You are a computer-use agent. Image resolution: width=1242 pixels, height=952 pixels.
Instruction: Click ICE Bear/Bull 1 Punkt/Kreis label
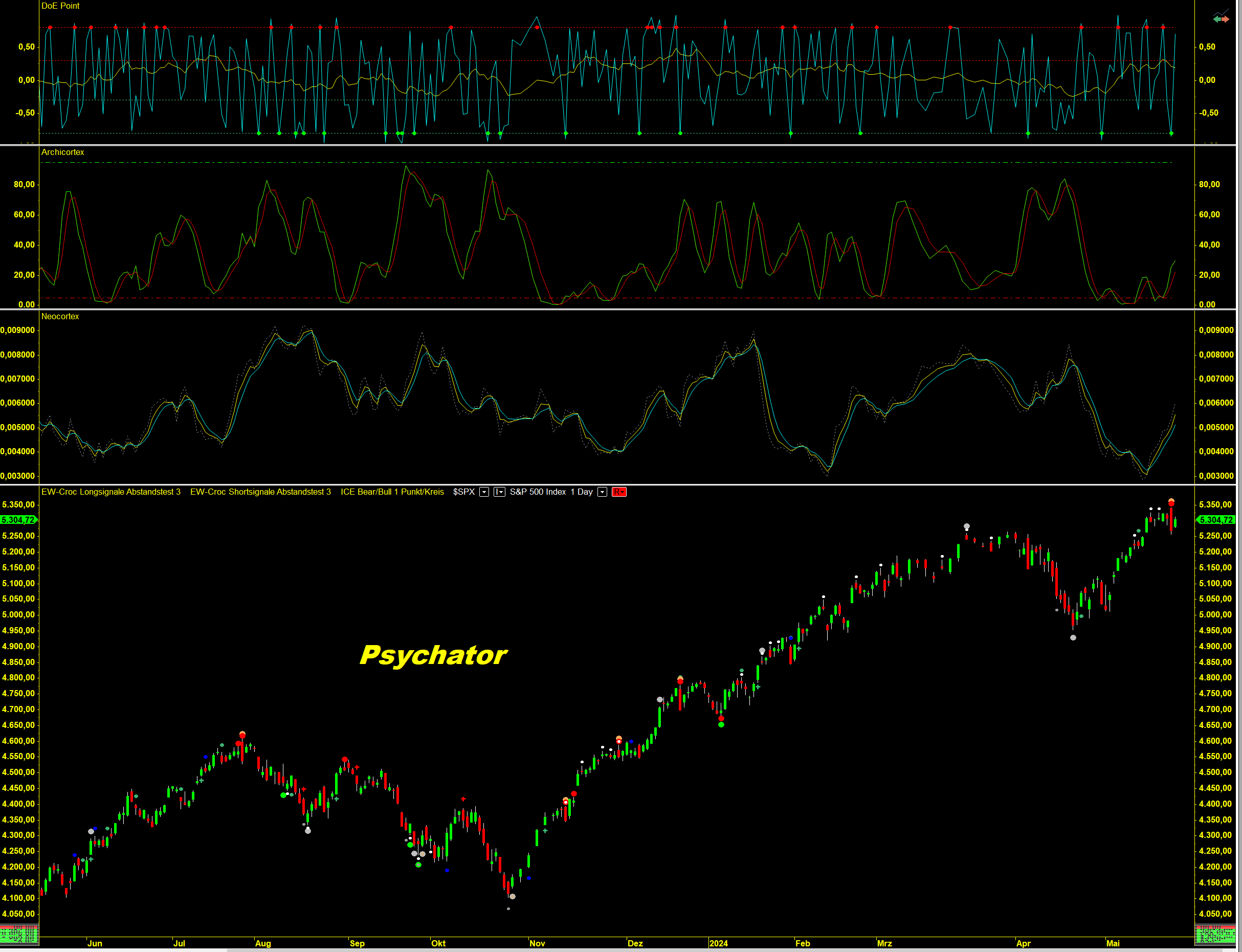pos(392,492)
